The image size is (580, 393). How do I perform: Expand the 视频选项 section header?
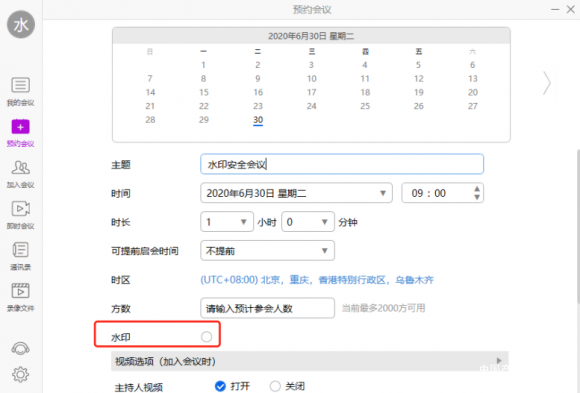tap(310, 361)
